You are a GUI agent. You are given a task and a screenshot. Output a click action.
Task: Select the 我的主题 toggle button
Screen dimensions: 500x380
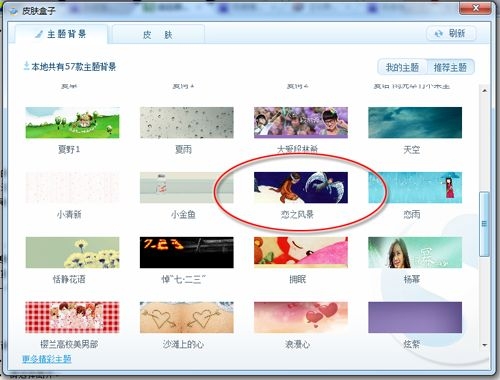point(402,67)
